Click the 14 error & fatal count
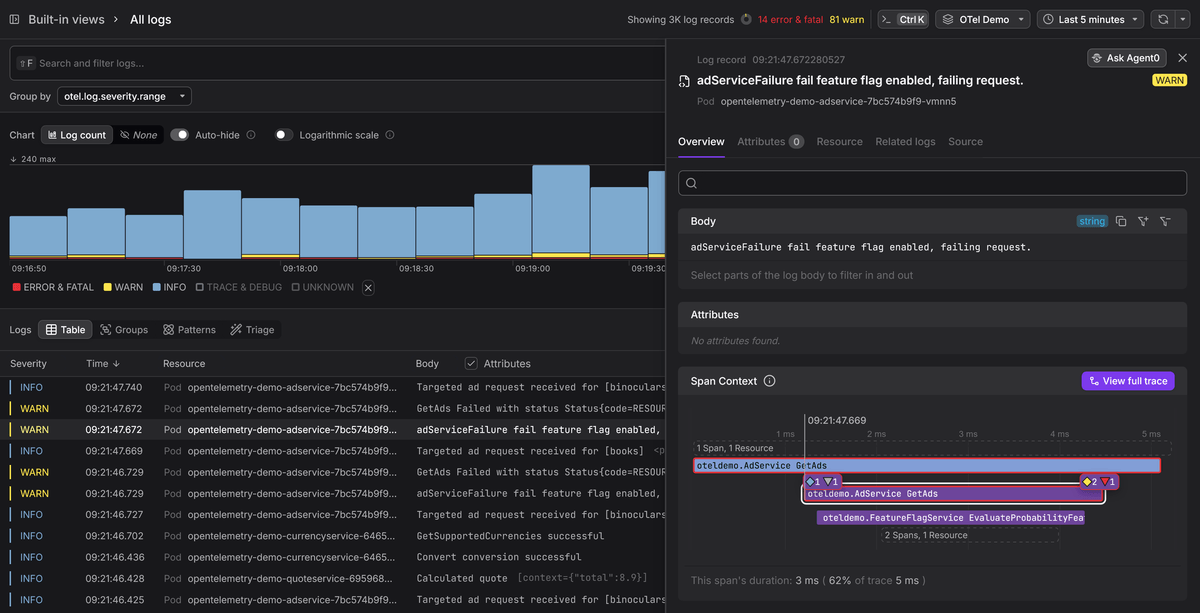The width and height of the screenshot is (1200, 613). tap(791, 19)
